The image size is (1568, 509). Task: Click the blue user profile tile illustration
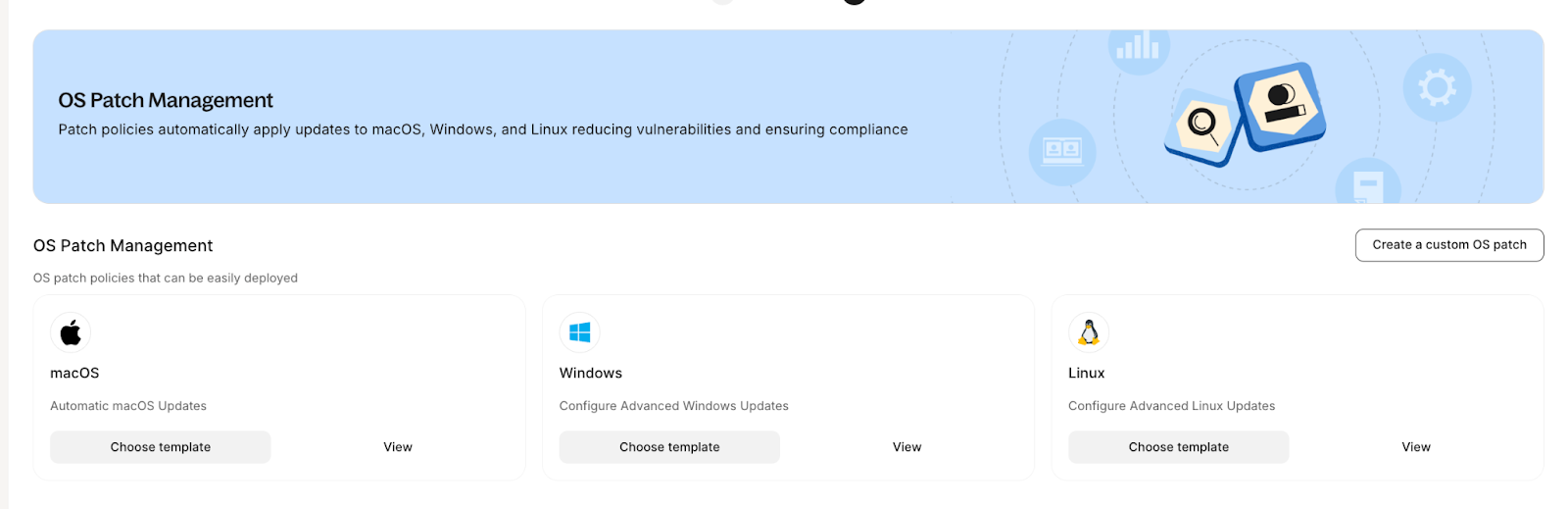[1281, 104]
